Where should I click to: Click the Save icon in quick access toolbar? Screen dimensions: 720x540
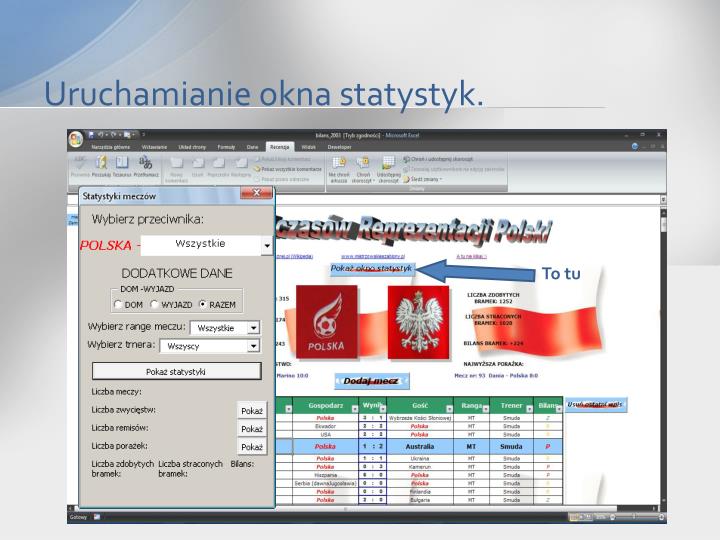pyautogui.click(x=91, y=135)
